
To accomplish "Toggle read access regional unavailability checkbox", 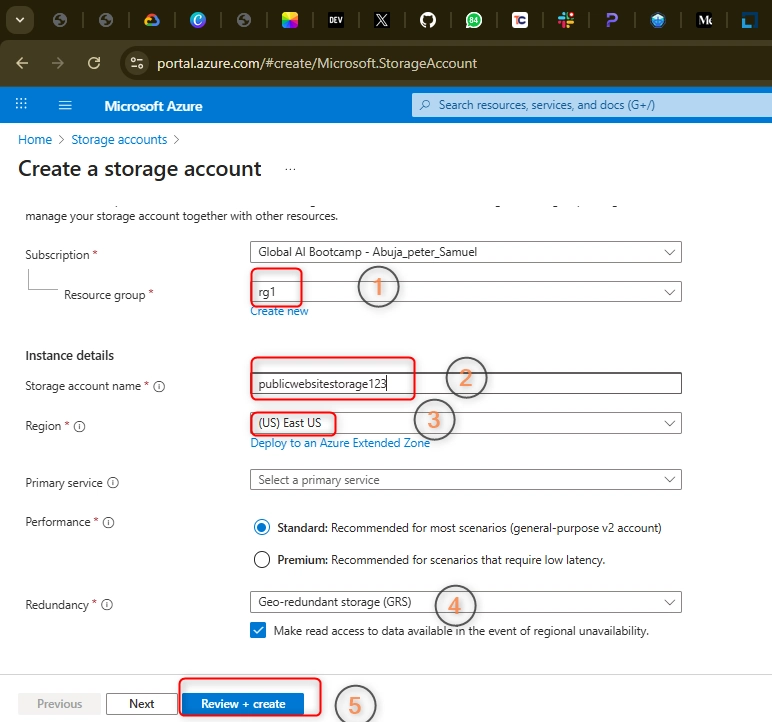I will tap(258, 630).
